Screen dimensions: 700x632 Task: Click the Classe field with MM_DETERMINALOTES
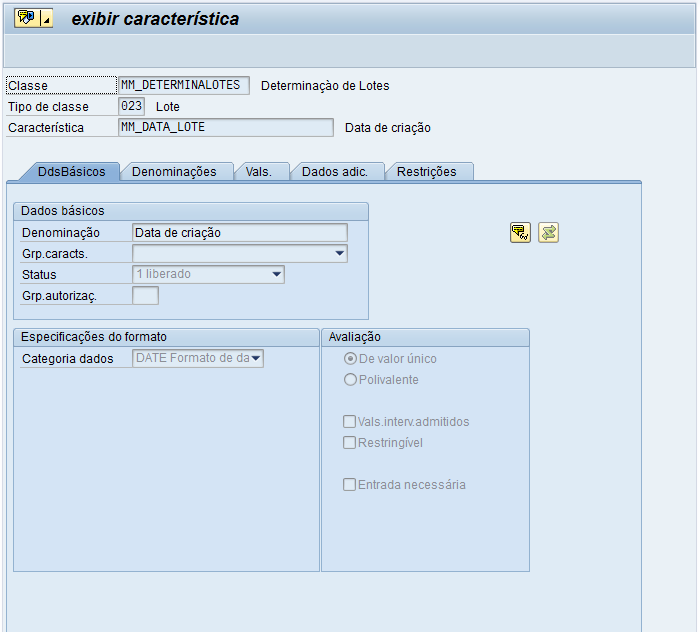tap(183, 85)
